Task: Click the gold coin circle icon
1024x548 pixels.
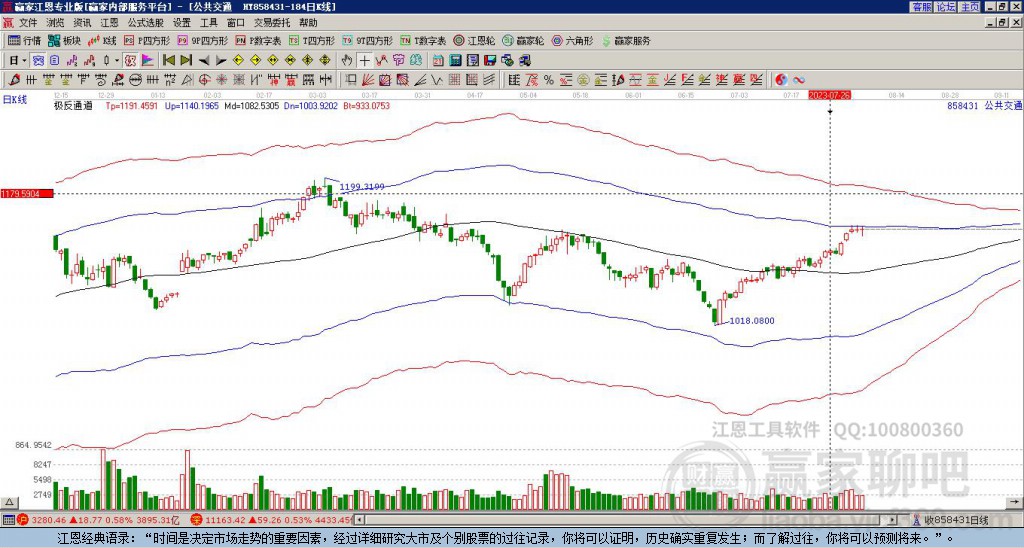Action: pyautogui.click(x=583, y=80)
